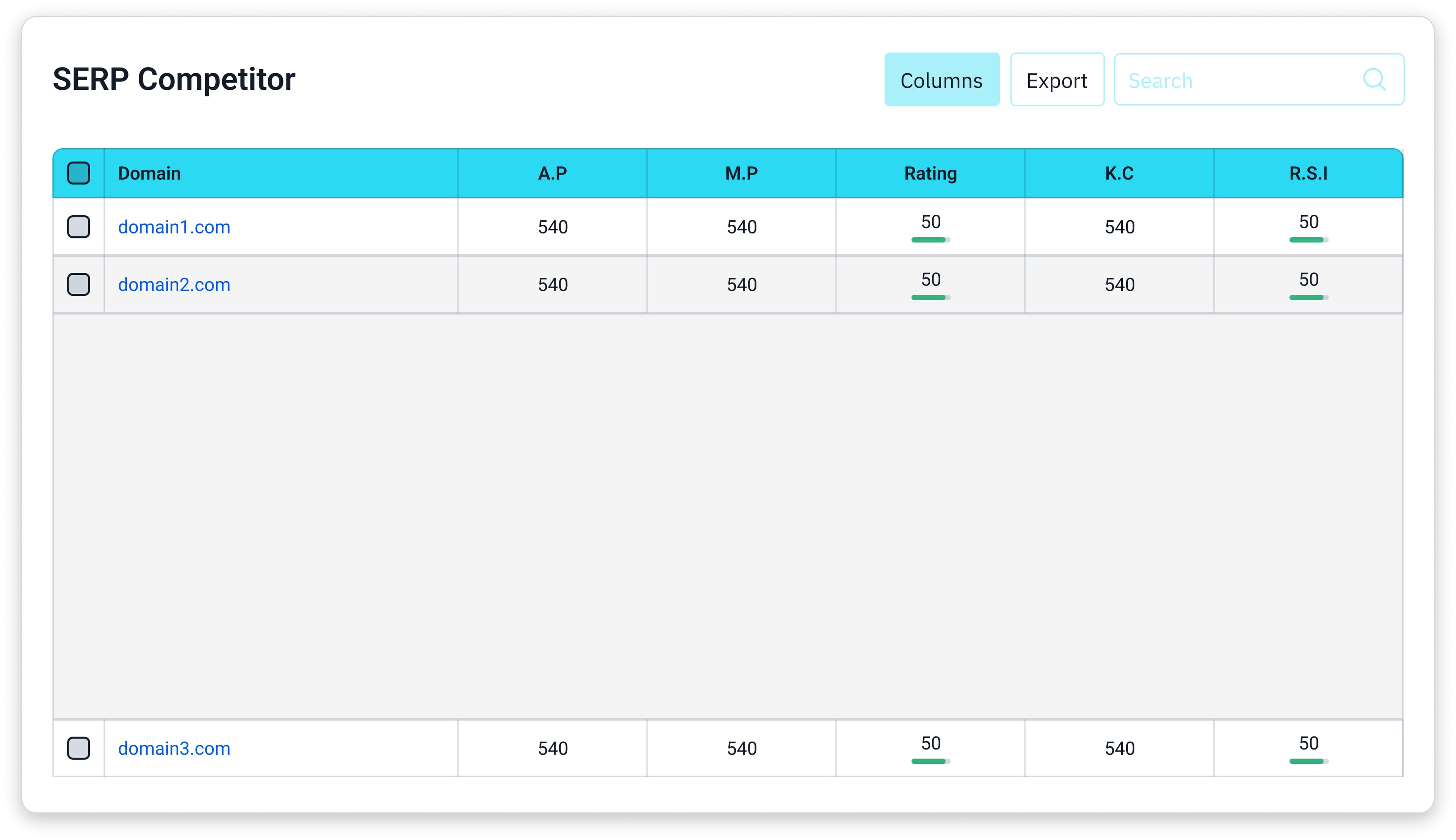This screenshot has height=840, width=1456.
Task: Check the domain3.com row checkbox
Action: pos(78,748)
